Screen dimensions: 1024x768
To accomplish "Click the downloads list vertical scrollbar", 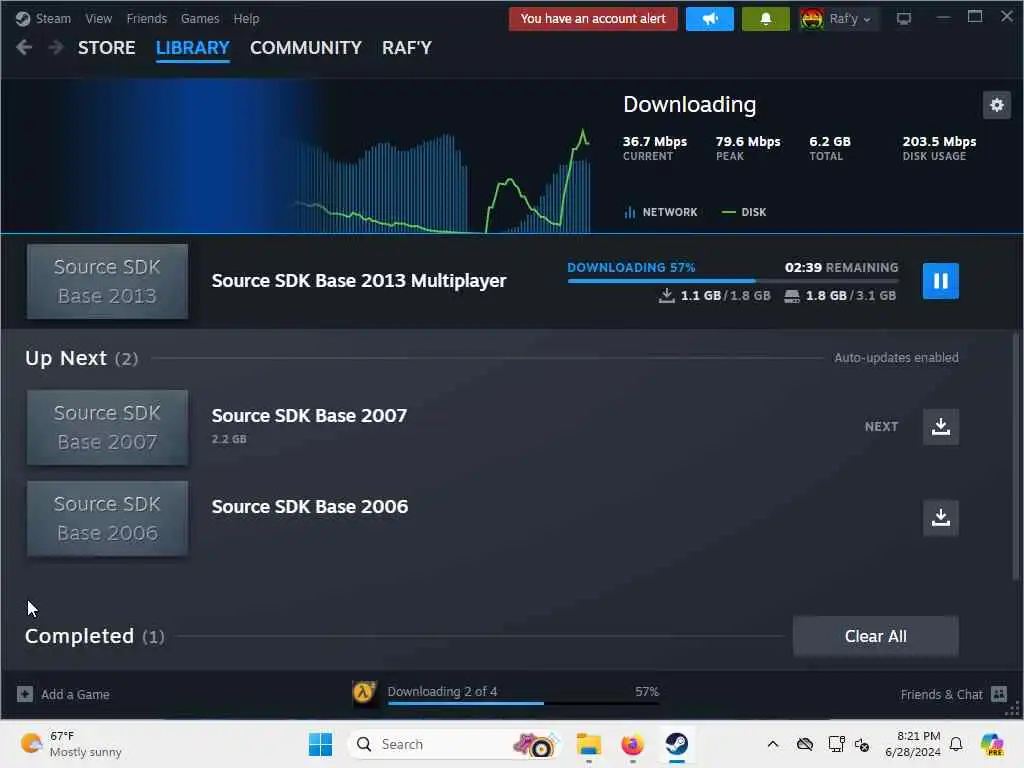I will point(1016,456).
